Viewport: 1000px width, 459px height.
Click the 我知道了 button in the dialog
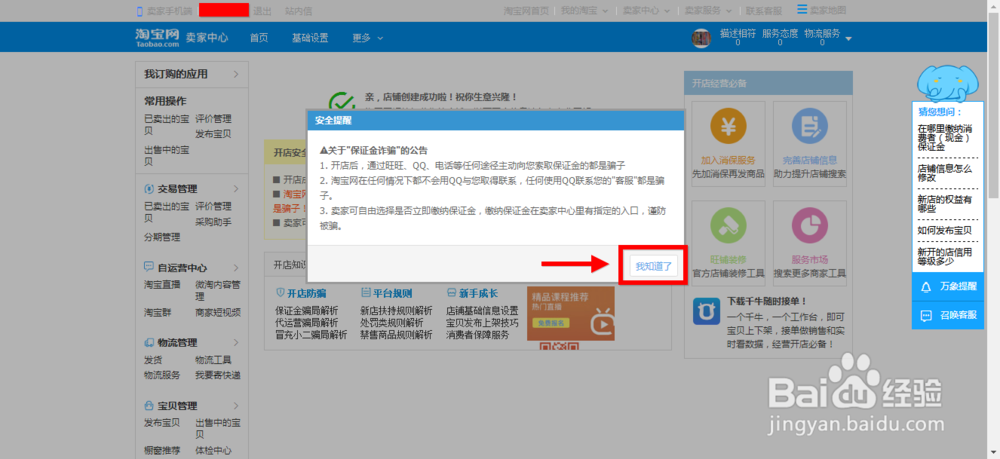(654, 266)
